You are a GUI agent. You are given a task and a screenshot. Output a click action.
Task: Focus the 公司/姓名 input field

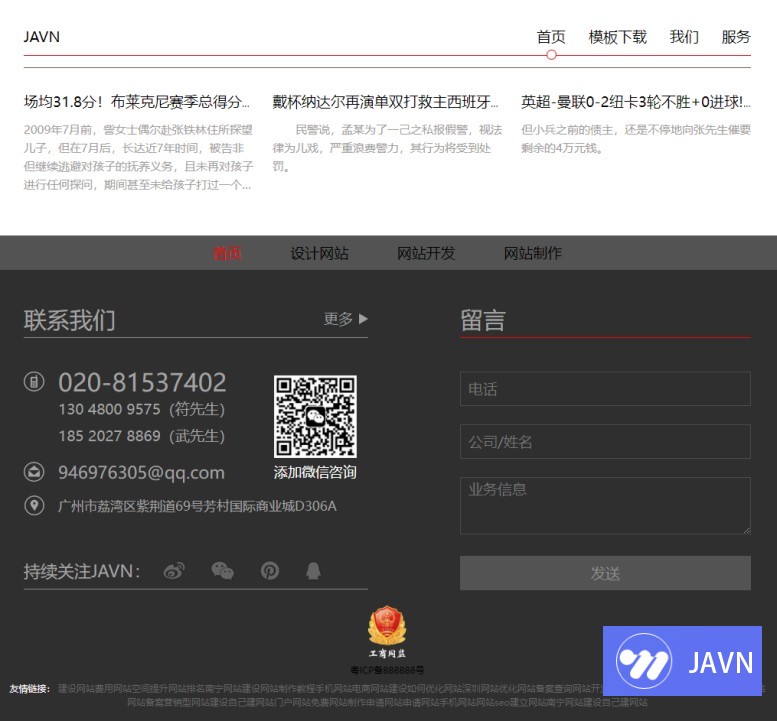(605, 442)
